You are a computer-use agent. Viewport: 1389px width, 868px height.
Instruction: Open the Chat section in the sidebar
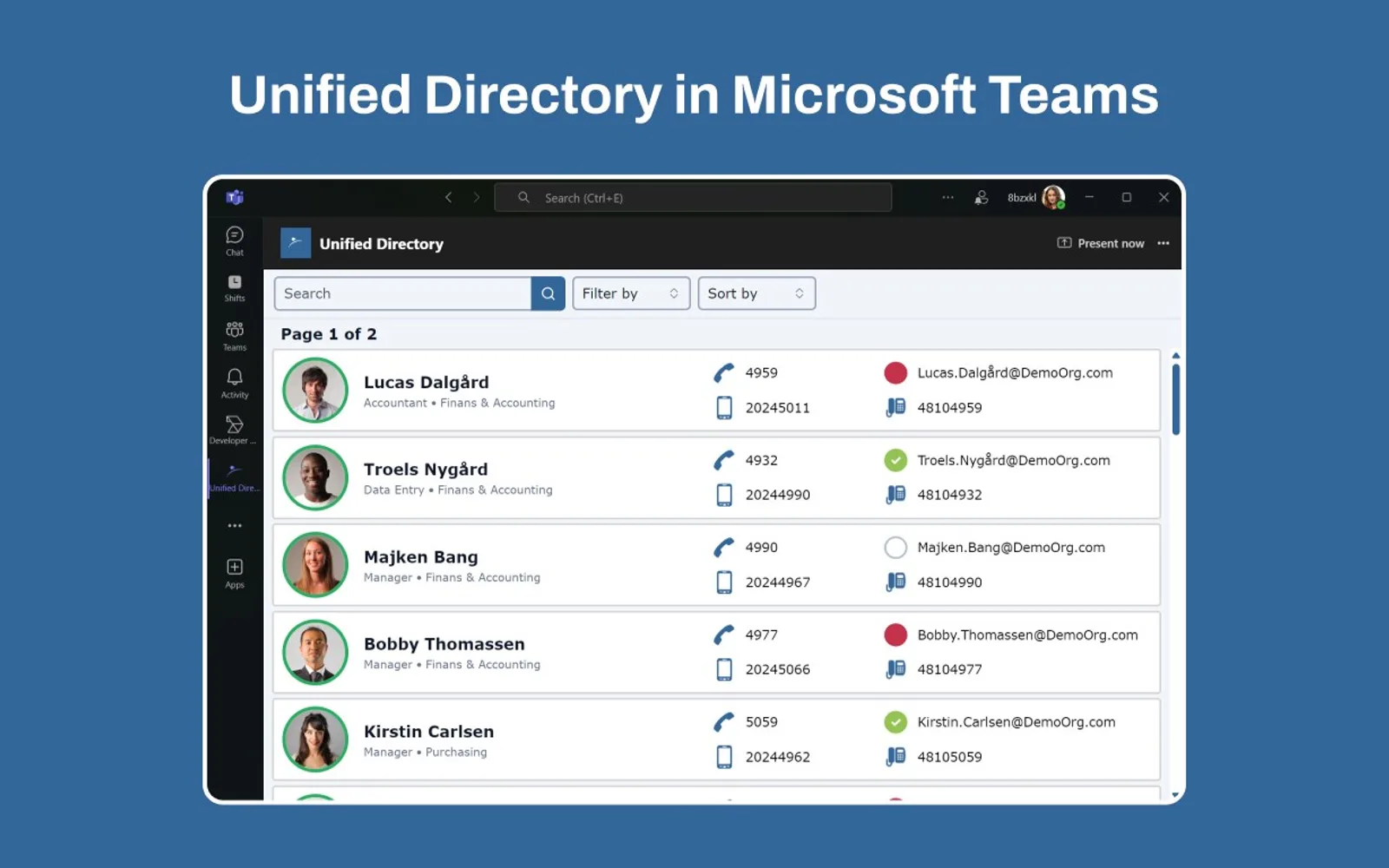tap(234, 240)
